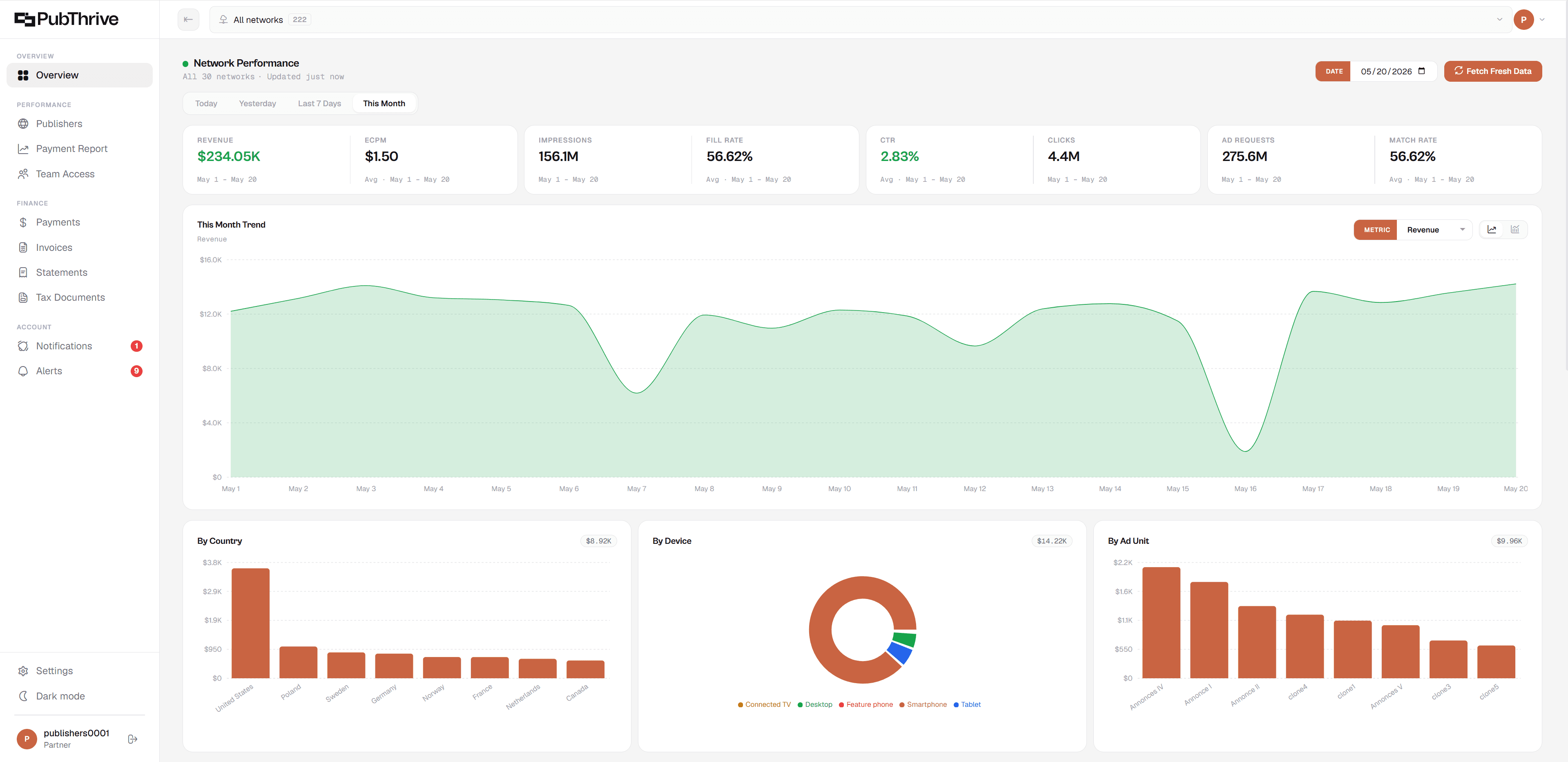Select the This Month tab
The height and width of the screenshot is (762, 1568).
pyautogui.click(x=384, y=103)
